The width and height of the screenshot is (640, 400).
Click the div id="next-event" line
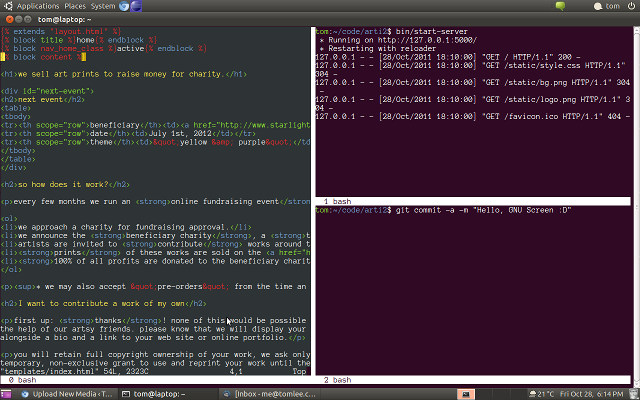pyautogui.click(x=47, y=91)
